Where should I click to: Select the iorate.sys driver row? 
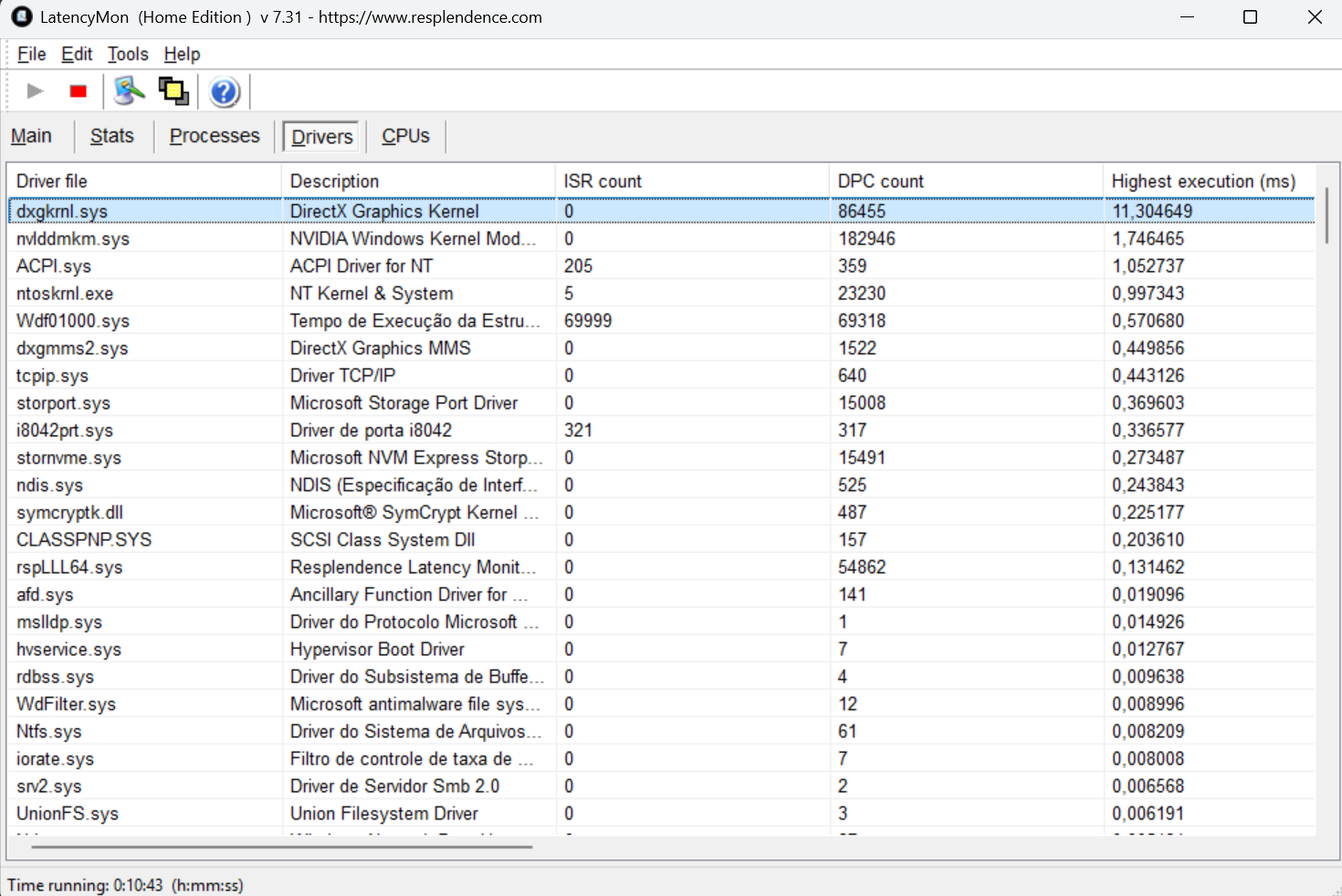tap(662, 758)
